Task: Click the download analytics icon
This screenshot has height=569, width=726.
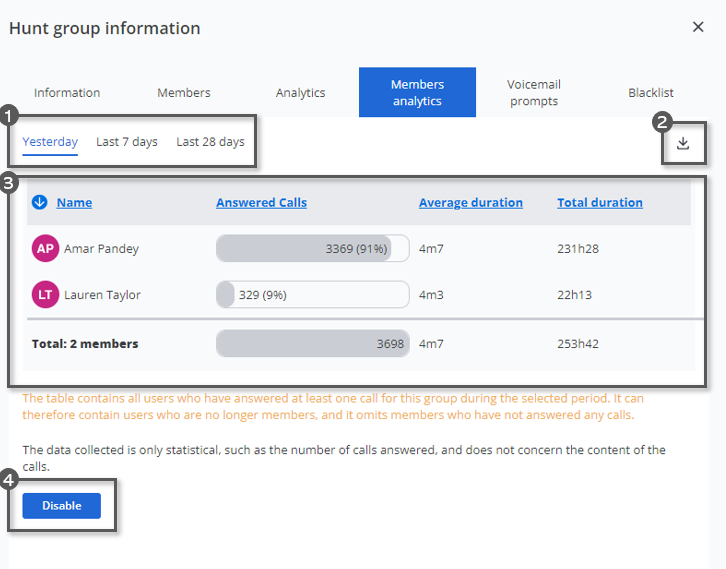Action: [x=683, y=143]
